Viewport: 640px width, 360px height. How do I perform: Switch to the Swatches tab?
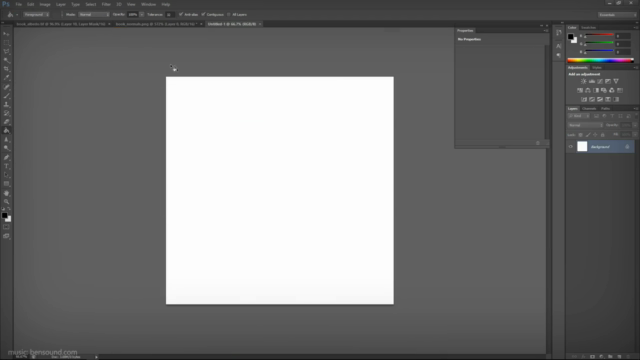coord(589,28)
